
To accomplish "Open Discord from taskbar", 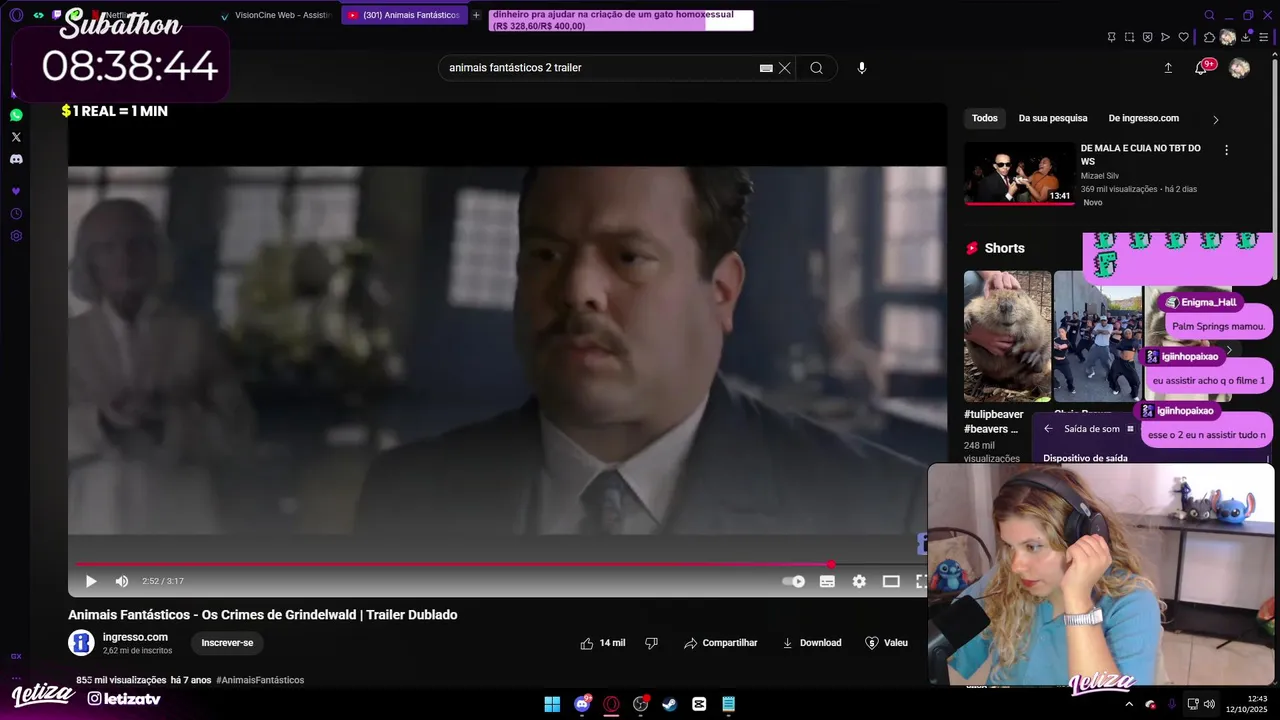I will pos(582,704).
